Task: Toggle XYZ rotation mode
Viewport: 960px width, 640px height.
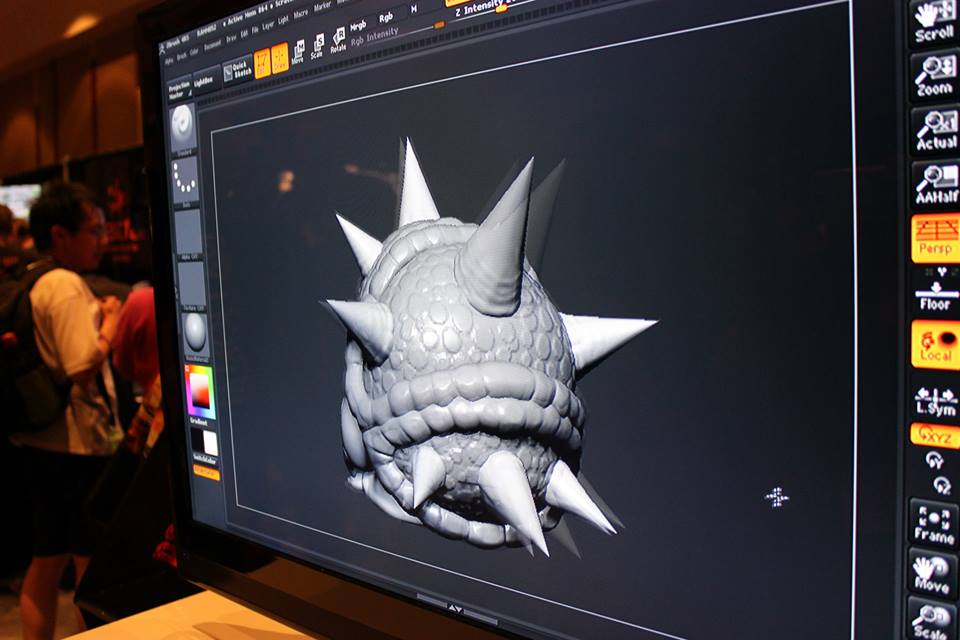Action: (x=935, y=435)
